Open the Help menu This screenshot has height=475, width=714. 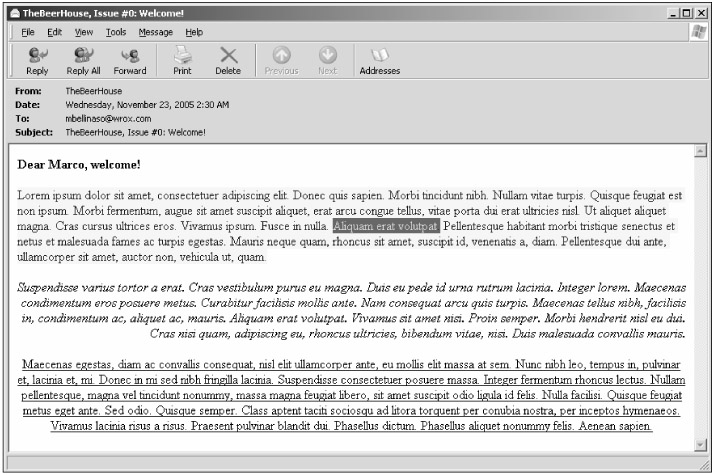(194, 32)
